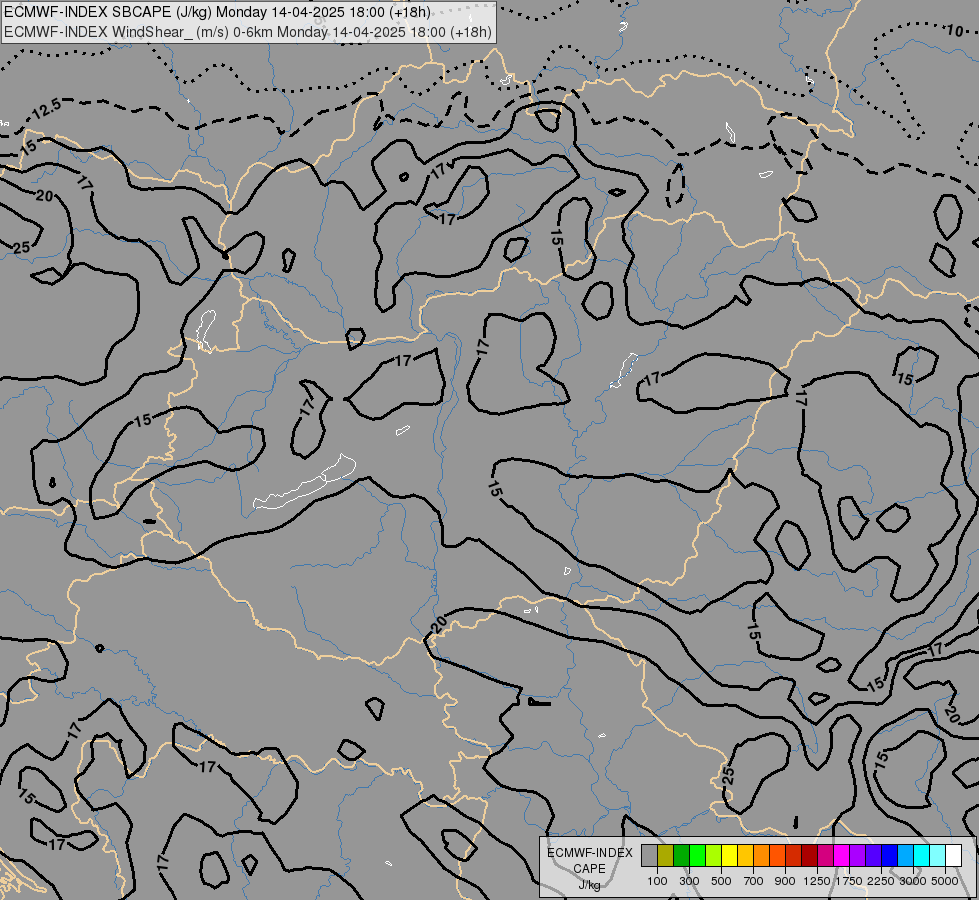Click the legend value 100
The width and height of the screenshot is (979, 900).
[x=657, y=881]
